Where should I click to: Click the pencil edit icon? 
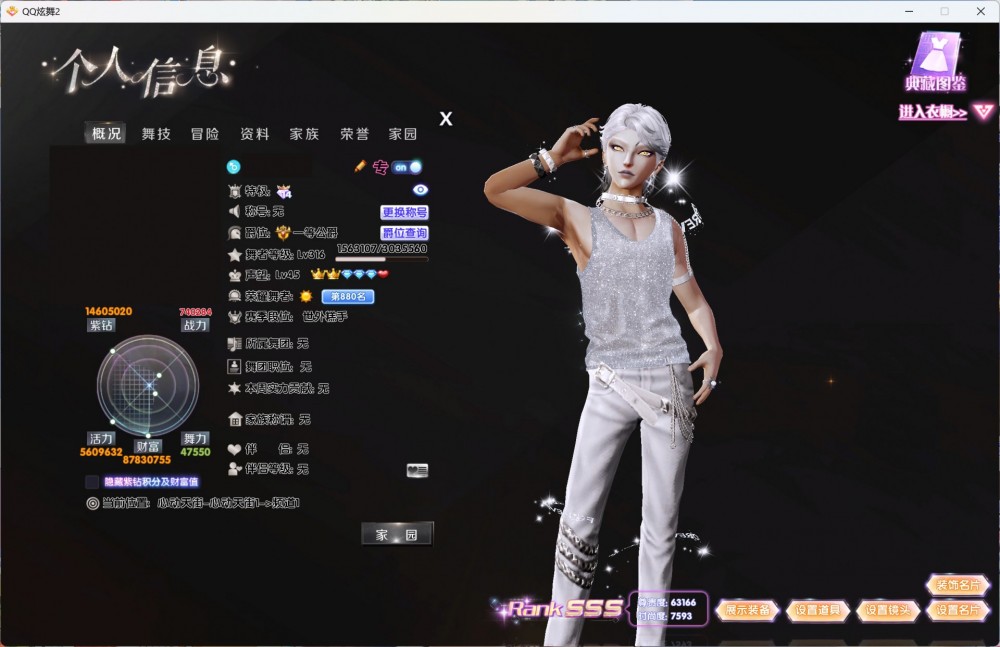coord(360,166)
